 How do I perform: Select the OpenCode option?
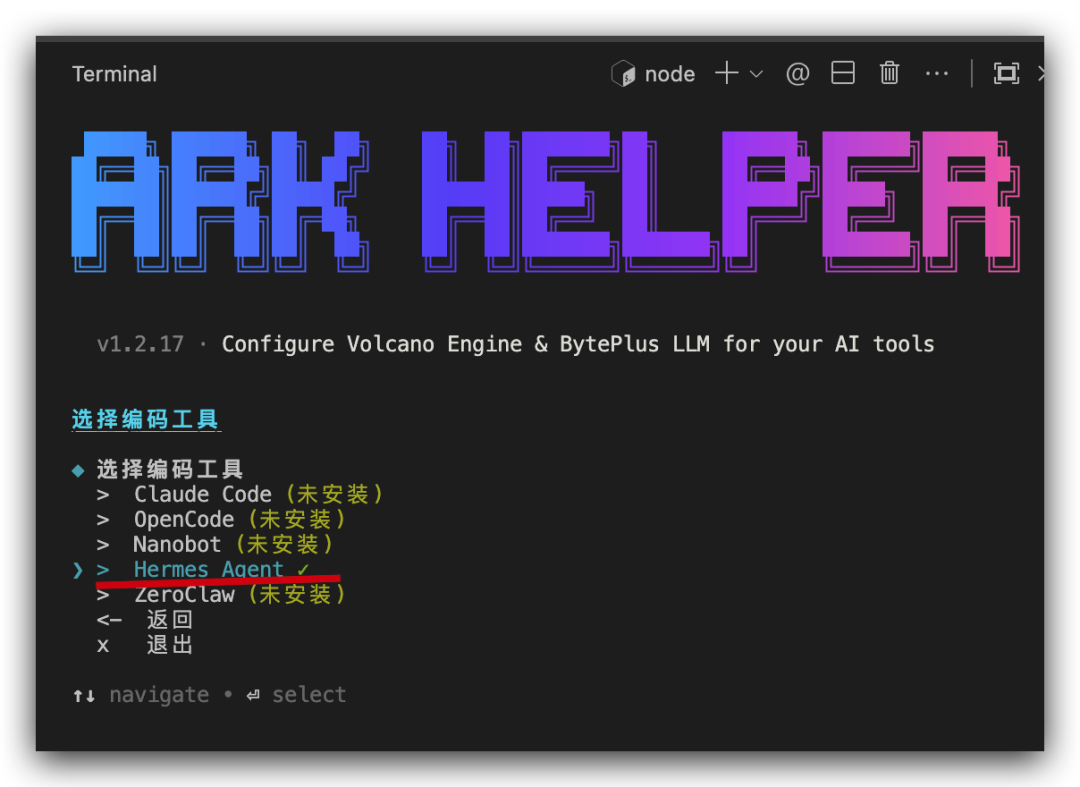(x=221, y=519)
